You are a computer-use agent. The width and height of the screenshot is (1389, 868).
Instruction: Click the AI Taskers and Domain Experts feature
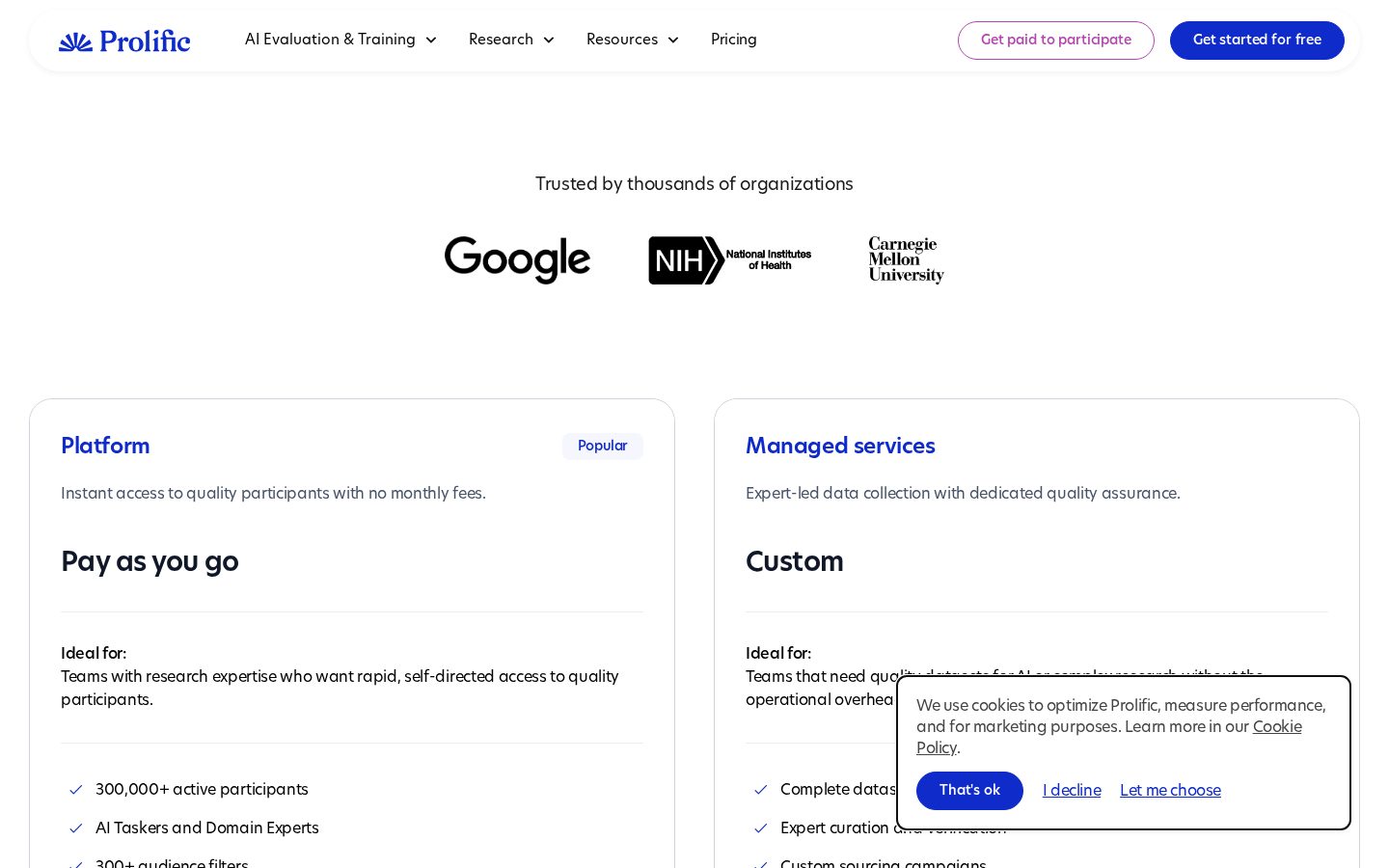pos(207,828)
